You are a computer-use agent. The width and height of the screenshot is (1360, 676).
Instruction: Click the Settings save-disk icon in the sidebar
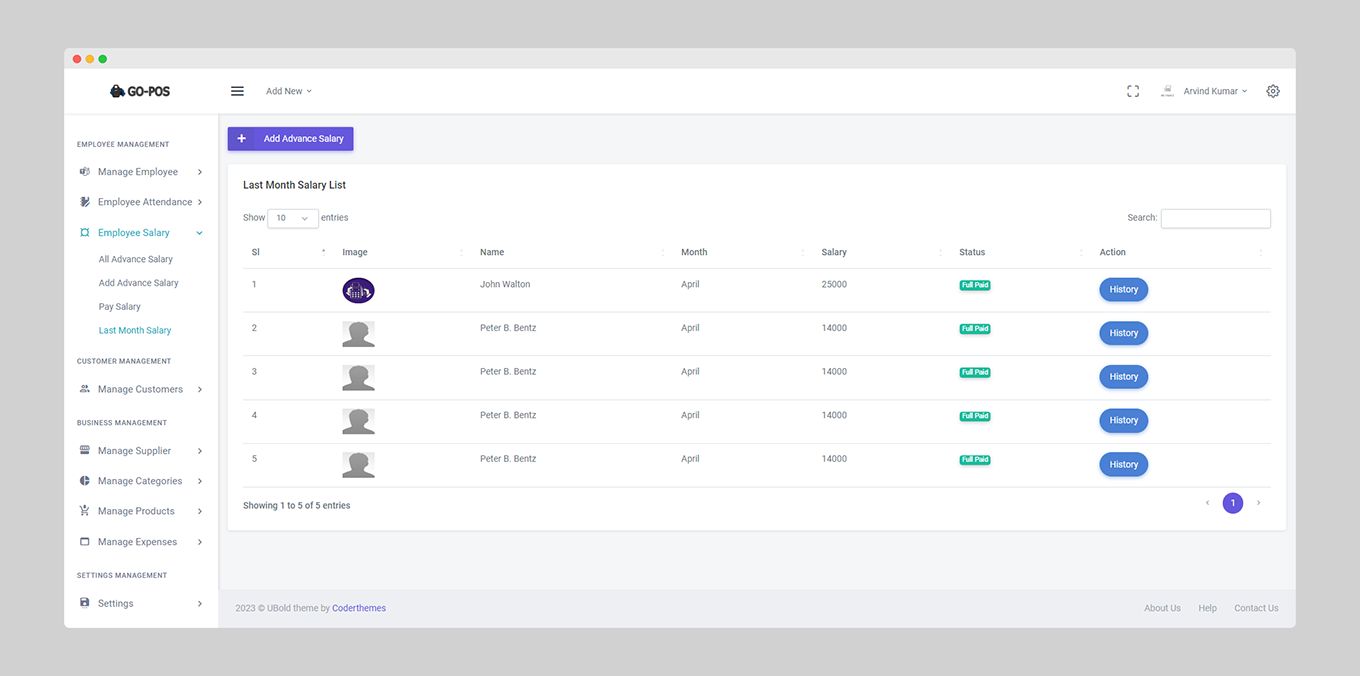(x=85, y=603)
